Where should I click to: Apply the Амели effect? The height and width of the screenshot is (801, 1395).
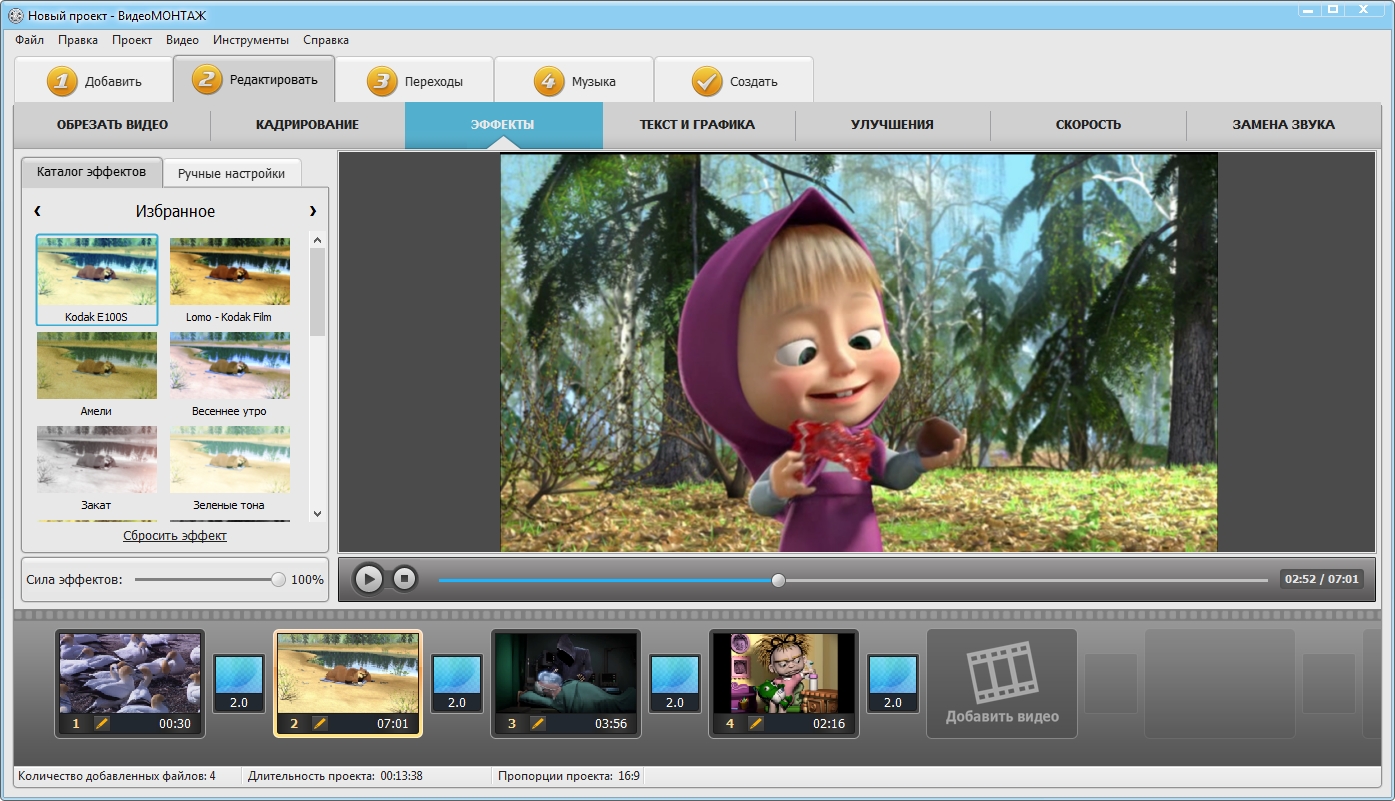click(96, 375)
